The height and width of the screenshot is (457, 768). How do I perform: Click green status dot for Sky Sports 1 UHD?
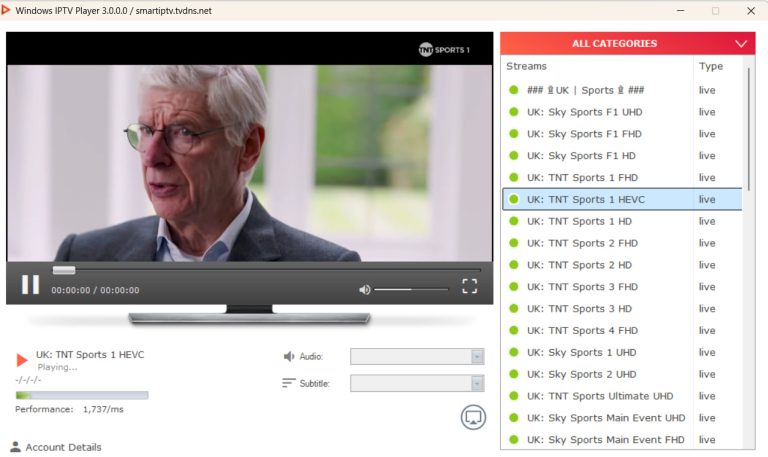513,352
